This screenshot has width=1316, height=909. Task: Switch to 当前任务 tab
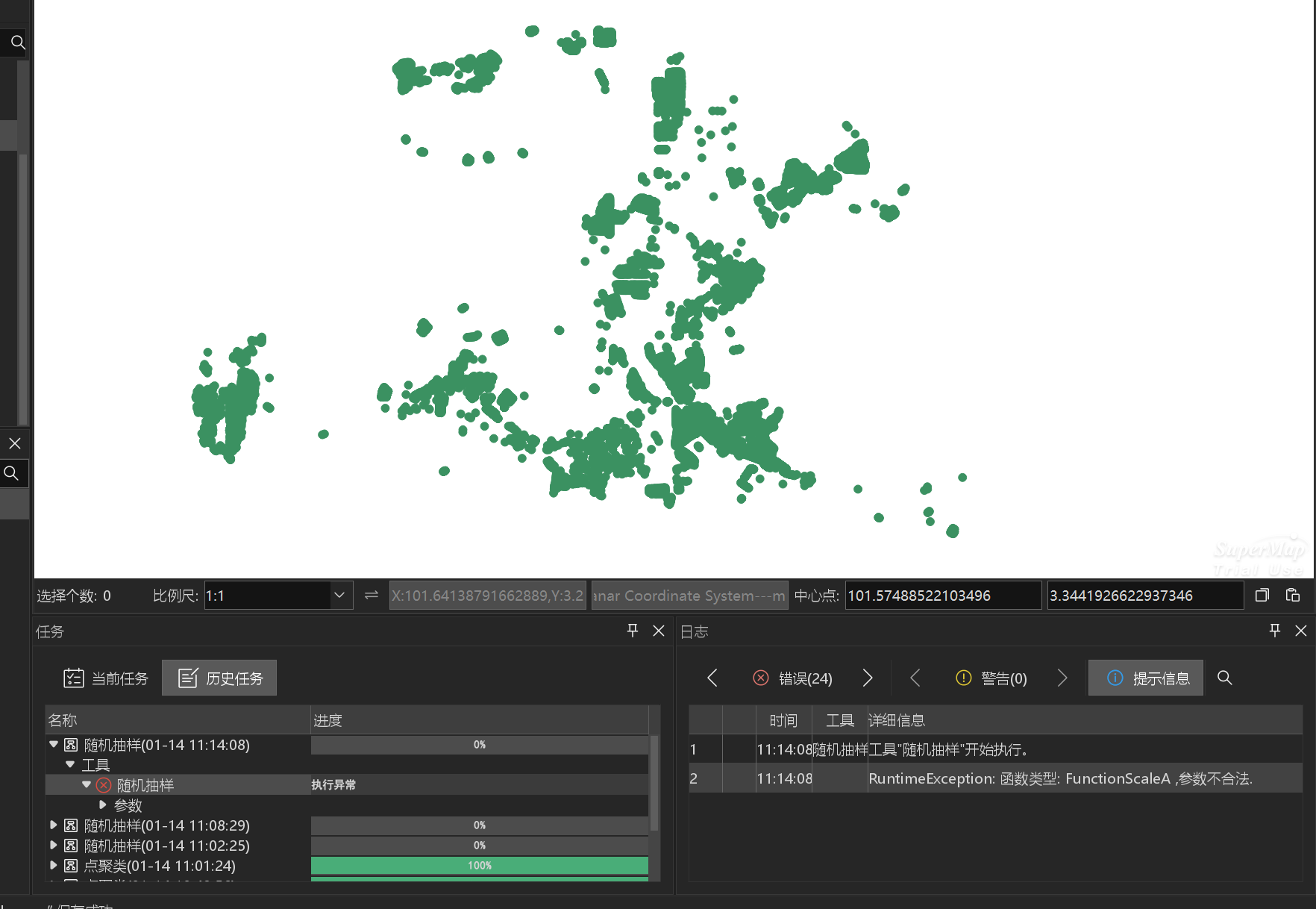[106, 678]
